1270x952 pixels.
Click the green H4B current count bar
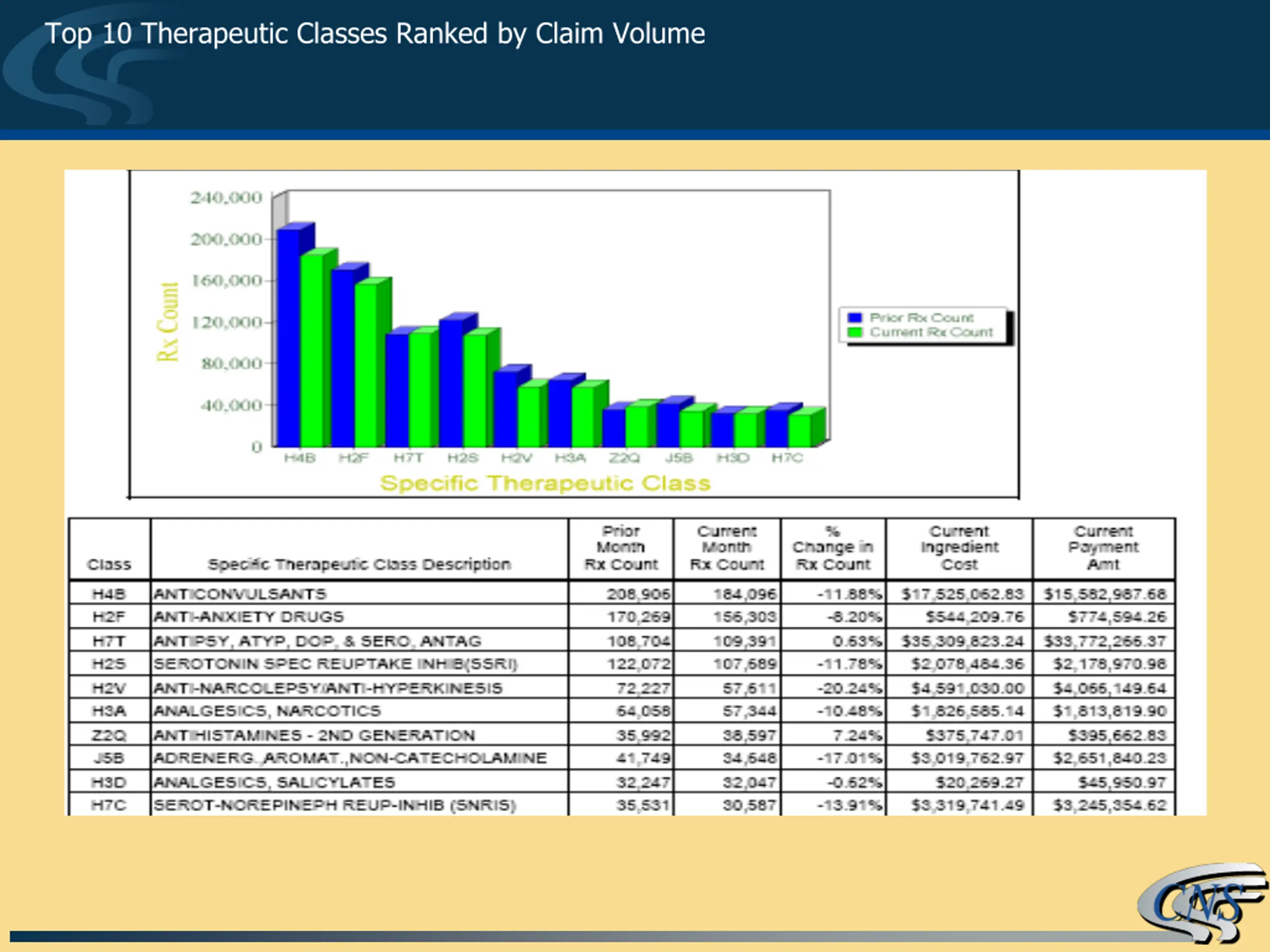[312, 350]
